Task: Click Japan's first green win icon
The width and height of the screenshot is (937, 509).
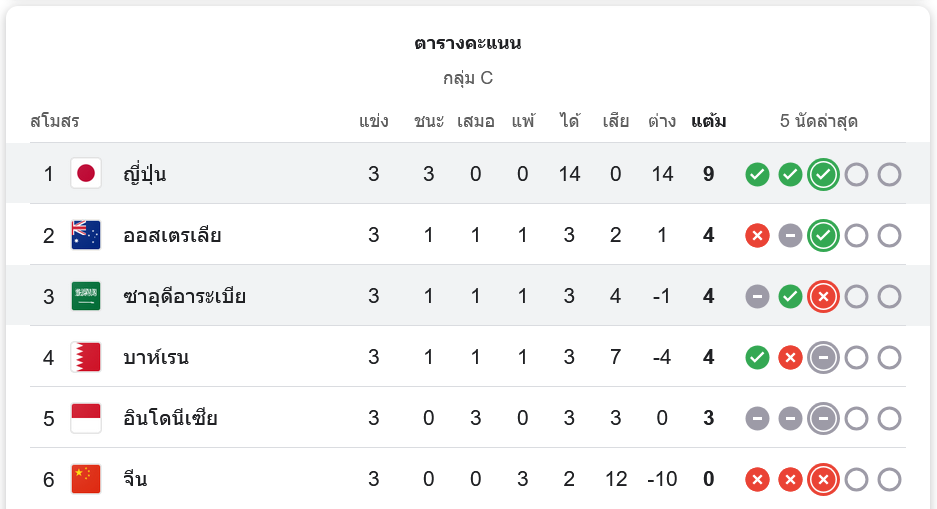Action: (757, 175)
